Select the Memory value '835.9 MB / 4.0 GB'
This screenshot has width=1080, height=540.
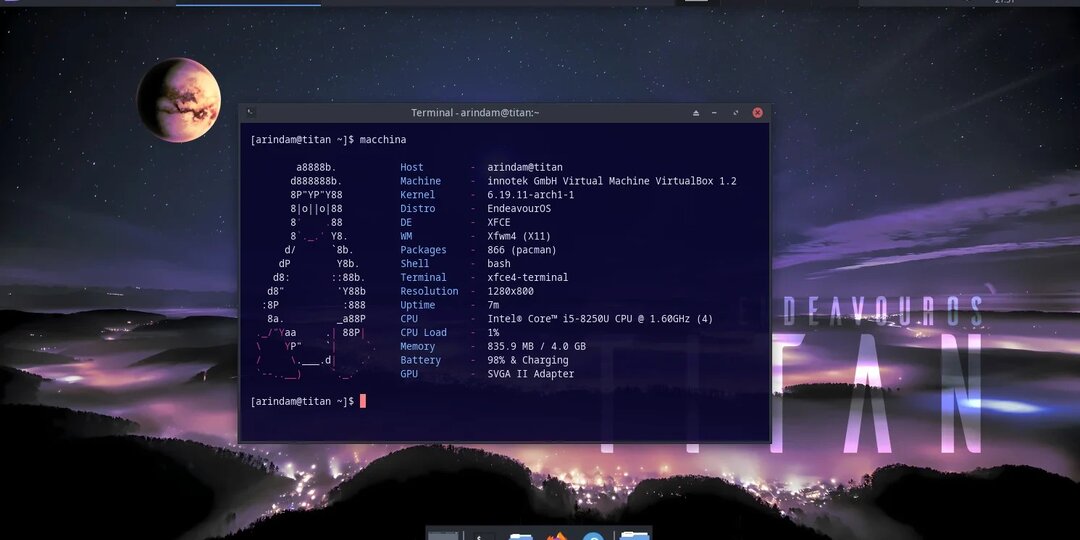[x=537, y=346]
